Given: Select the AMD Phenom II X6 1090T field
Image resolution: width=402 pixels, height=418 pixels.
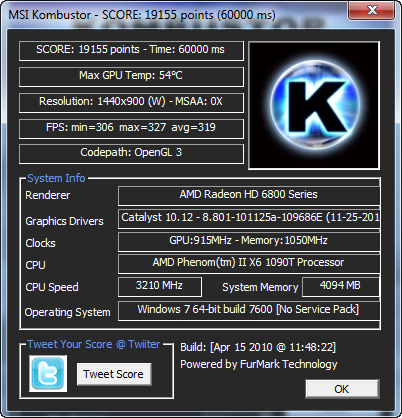Looking at the screenshot, I should point(249,264).
